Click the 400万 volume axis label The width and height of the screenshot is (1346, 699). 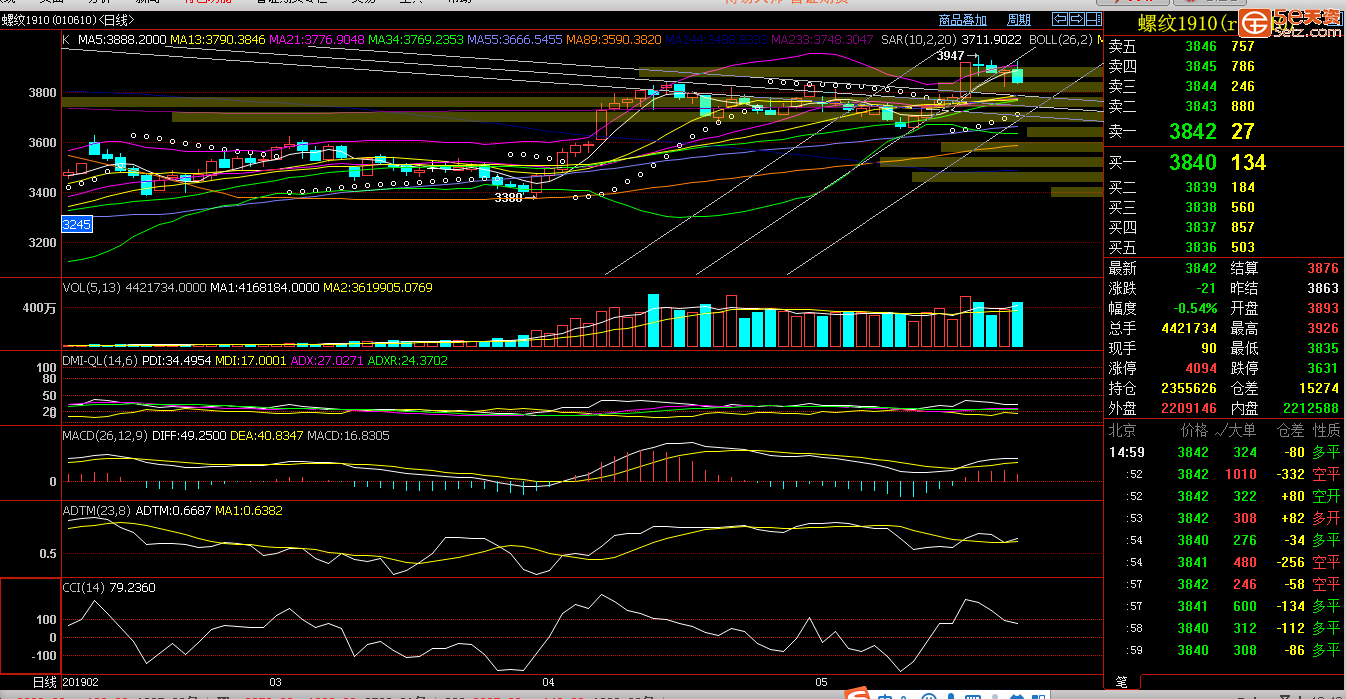click(x=38, y=308)
